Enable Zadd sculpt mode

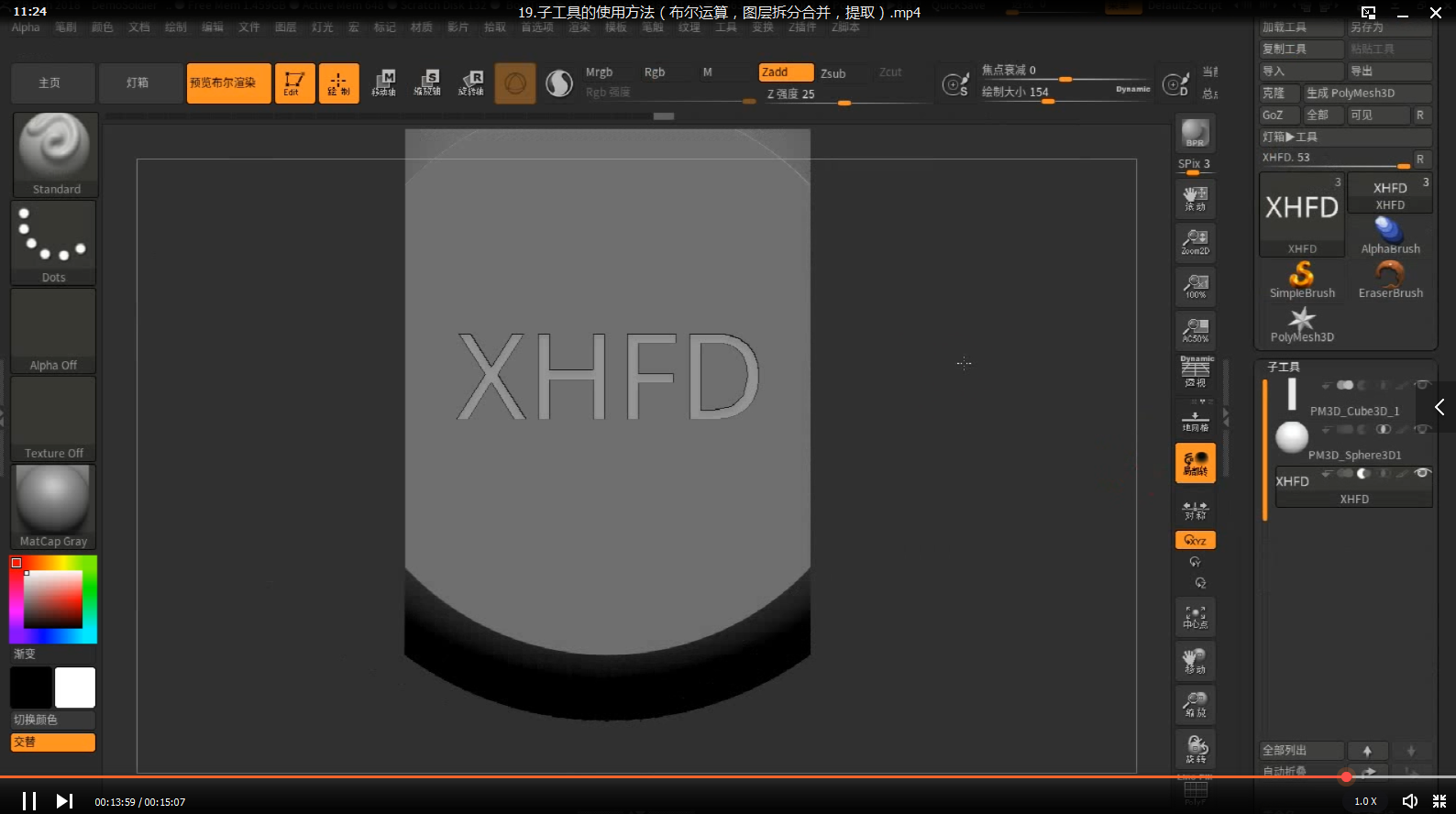[x=786, y=72]
